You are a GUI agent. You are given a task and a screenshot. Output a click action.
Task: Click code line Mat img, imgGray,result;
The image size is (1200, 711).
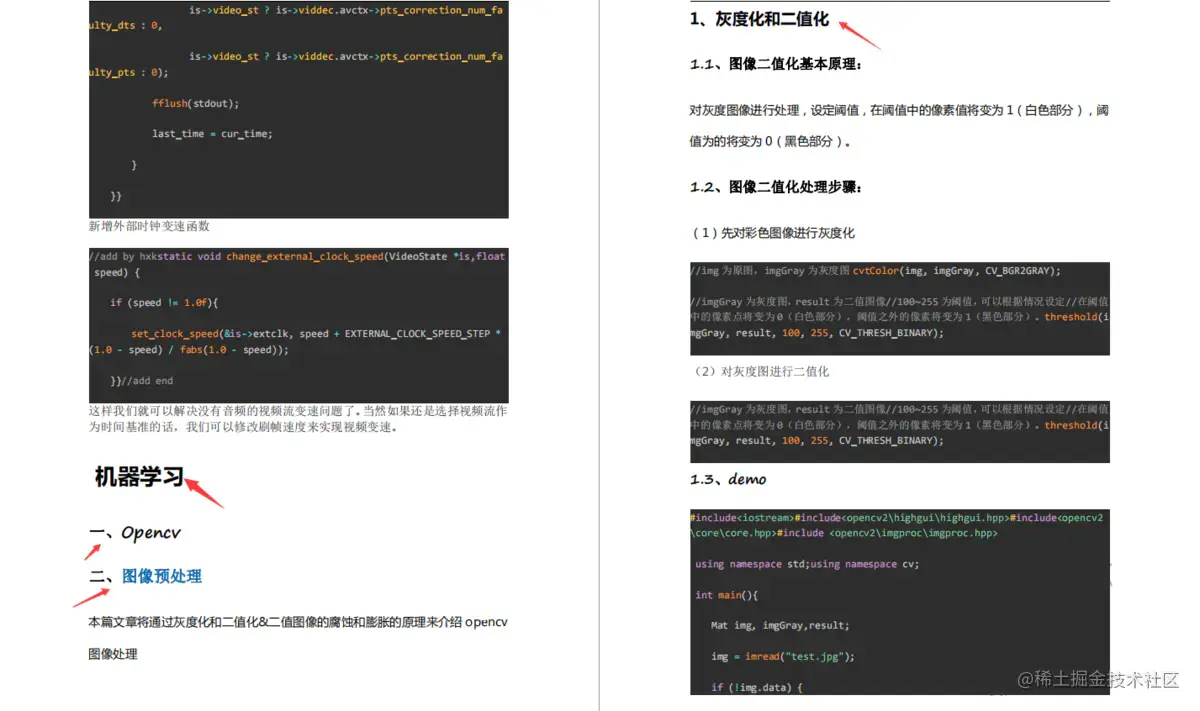click(780, 626)
